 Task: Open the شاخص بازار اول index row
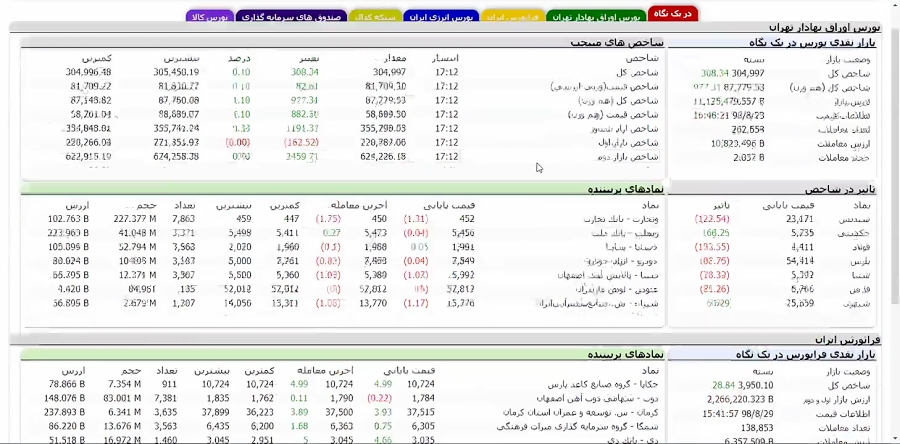click(x=630, y=142)
